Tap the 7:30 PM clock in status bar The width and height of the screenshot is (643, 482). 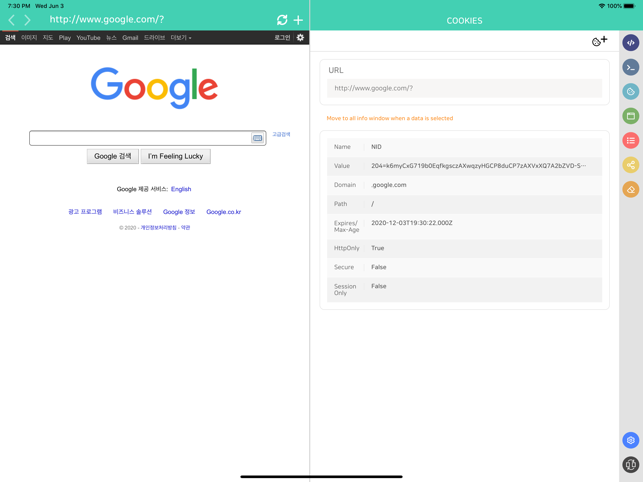click(x=19, y=6)
